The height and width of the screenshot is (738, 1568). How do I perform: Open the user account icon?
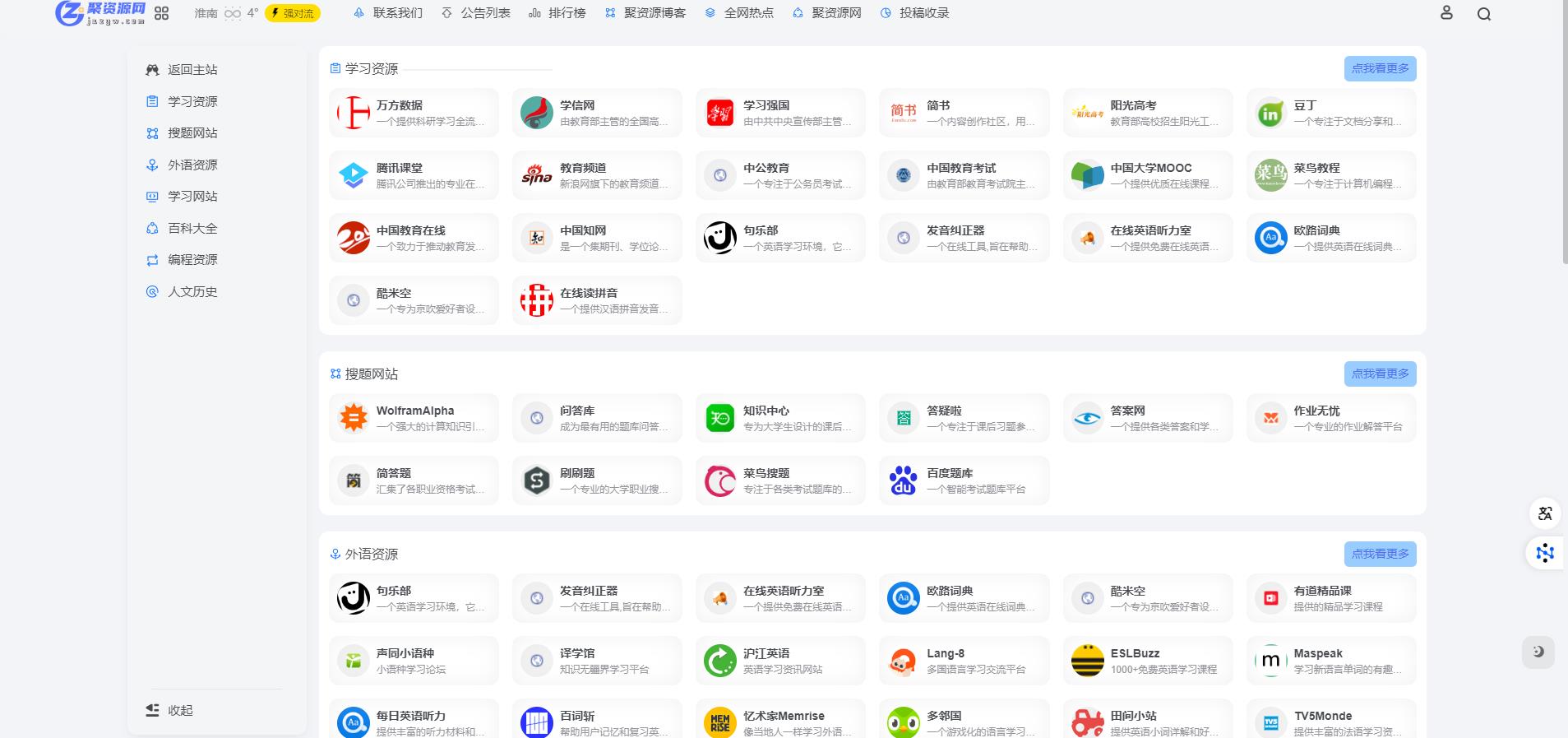tap(1446, 13)
